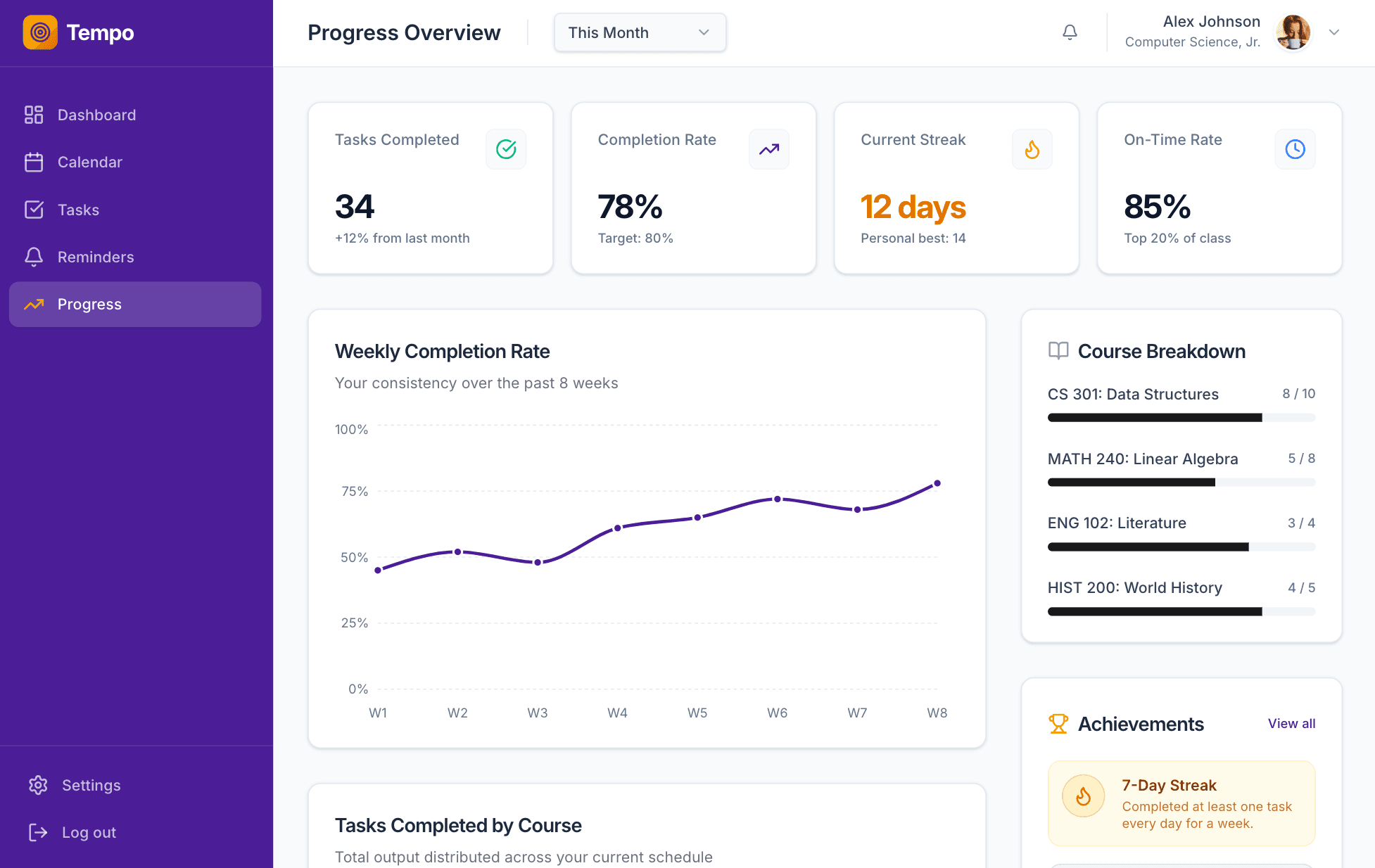The width and height of the screenshot is (1375, 868).
Task: Click the trend arrow in Completion Rate
Action: [x=768, y=149]
